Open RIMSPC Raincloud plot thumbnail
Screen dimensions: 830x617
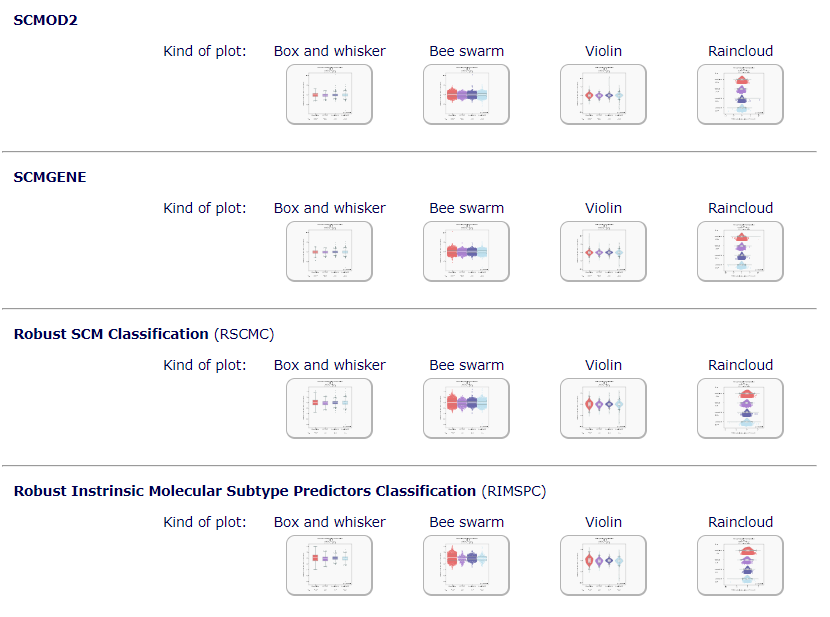pos(741,566)
